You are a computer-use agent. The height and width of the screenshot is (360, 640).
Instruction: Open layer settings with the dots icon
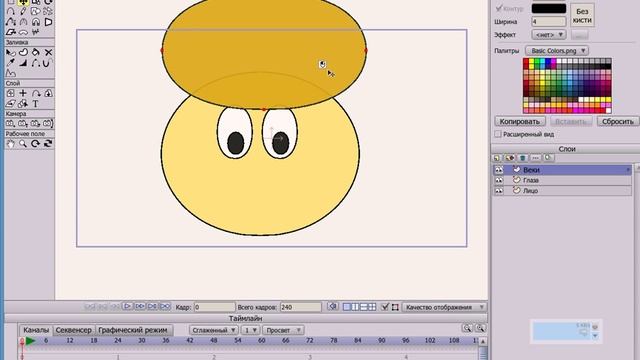pyautogui.click(x=536, y=158)
